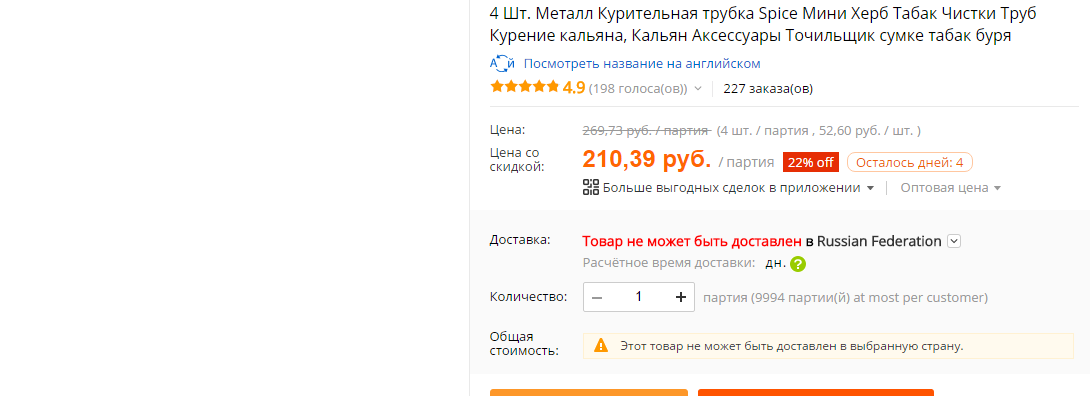Open the Посмотреть название на английском link
The width and height of the screenshot is (1090, 396).
642,63
